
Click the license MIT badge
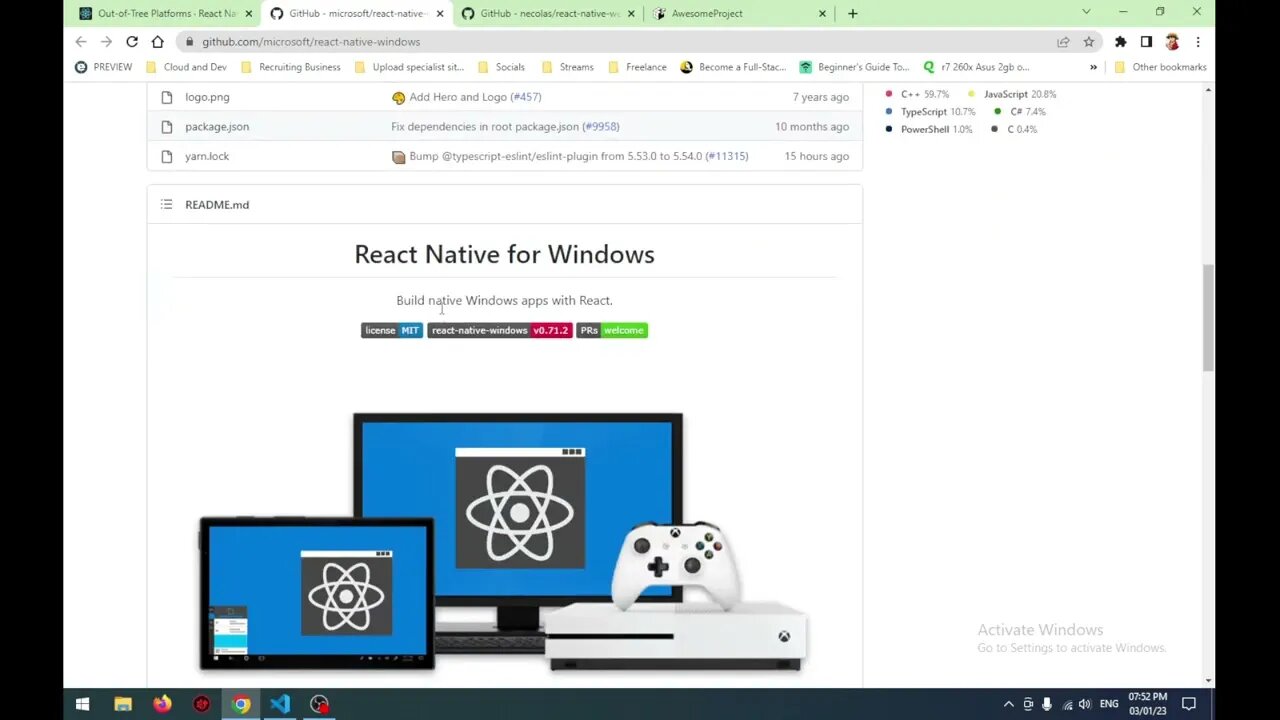click(392, 330)
